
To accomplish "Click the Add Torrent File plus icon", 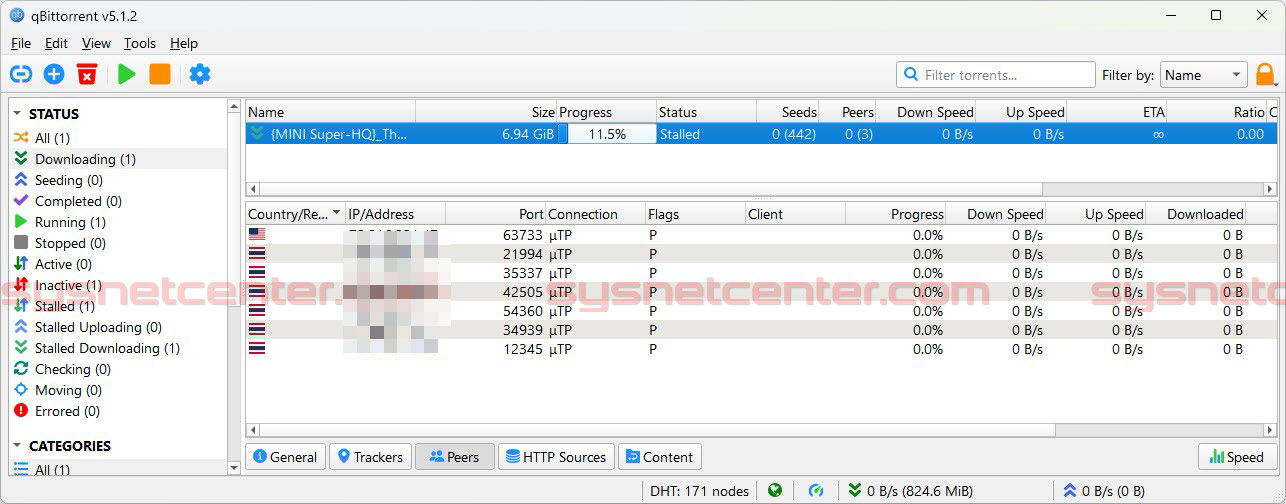I will click(54, 74).
